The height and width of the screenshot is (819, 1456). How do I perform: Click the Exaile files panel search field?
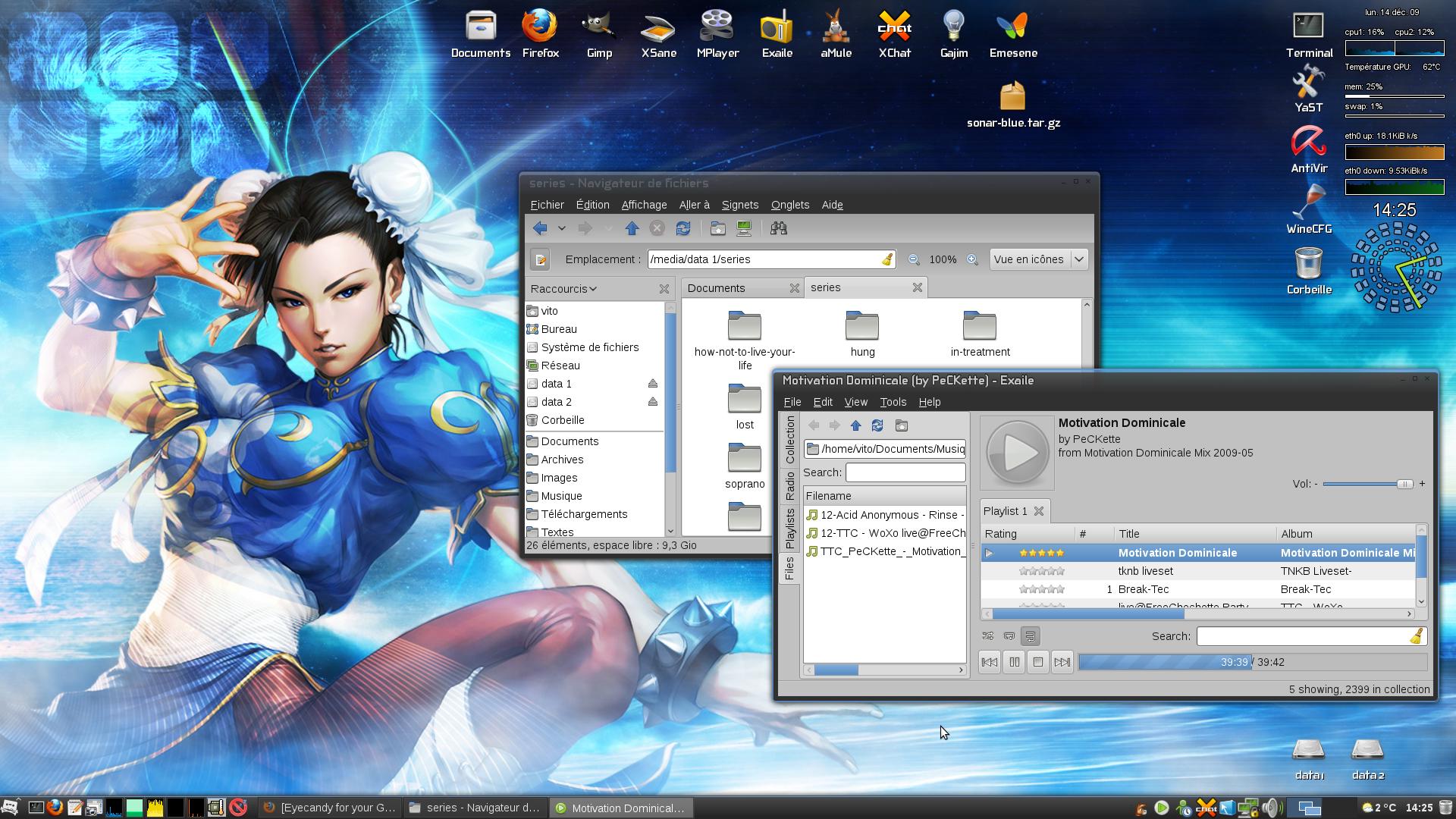click(905, 472)
